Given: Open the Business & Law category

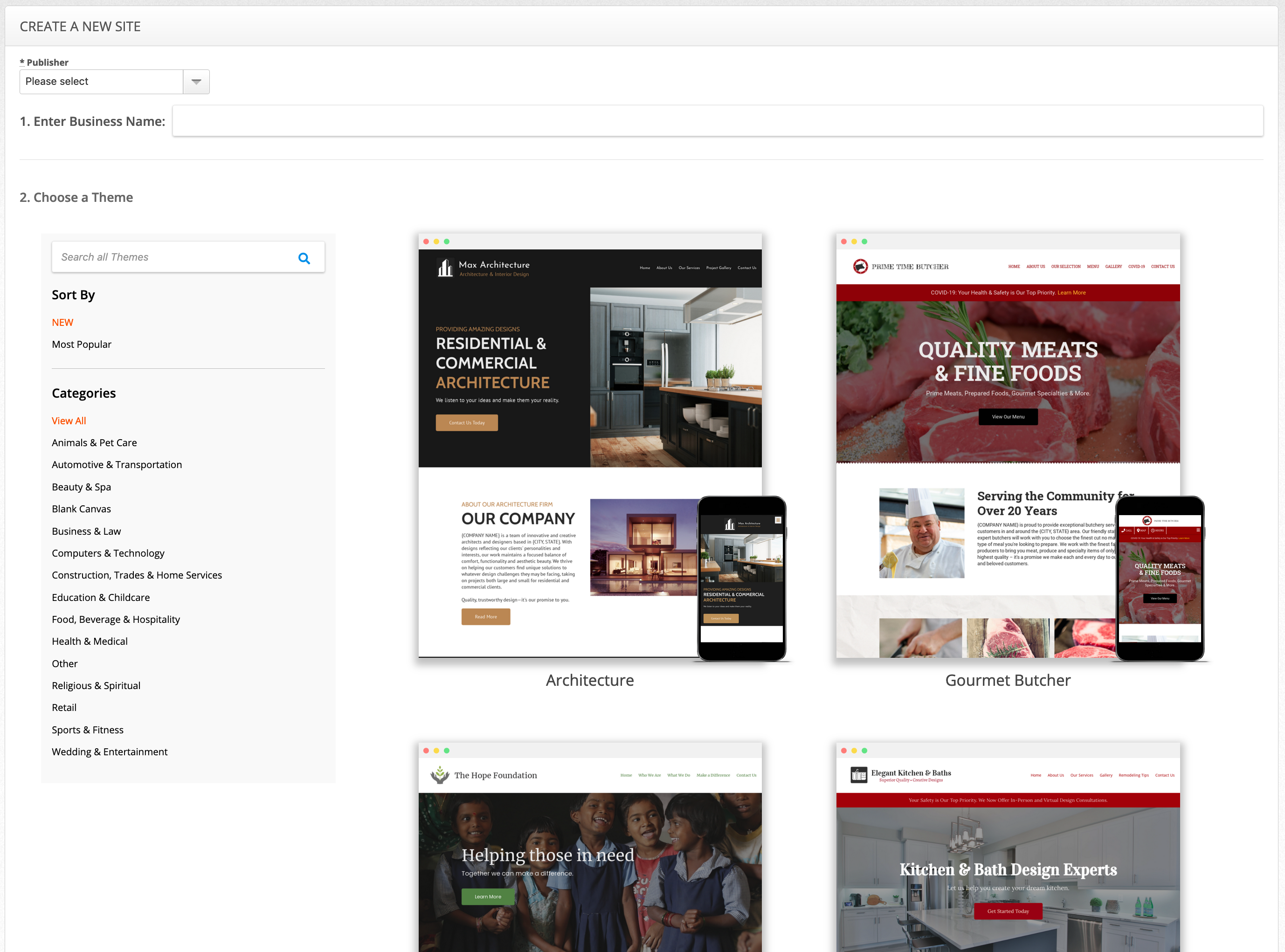Looking at the screenshot, I should coord(86,531).
